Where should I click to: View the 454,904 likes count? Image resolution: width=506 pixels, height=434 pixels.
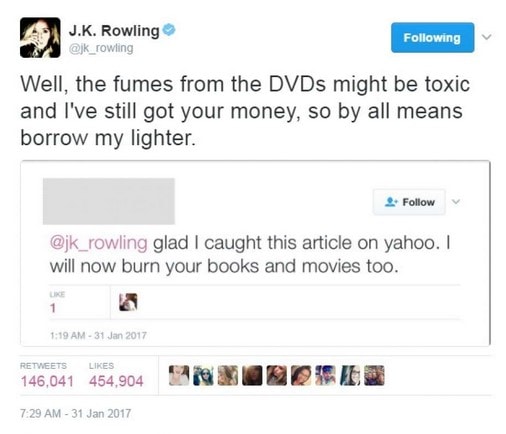coord(116,381)
